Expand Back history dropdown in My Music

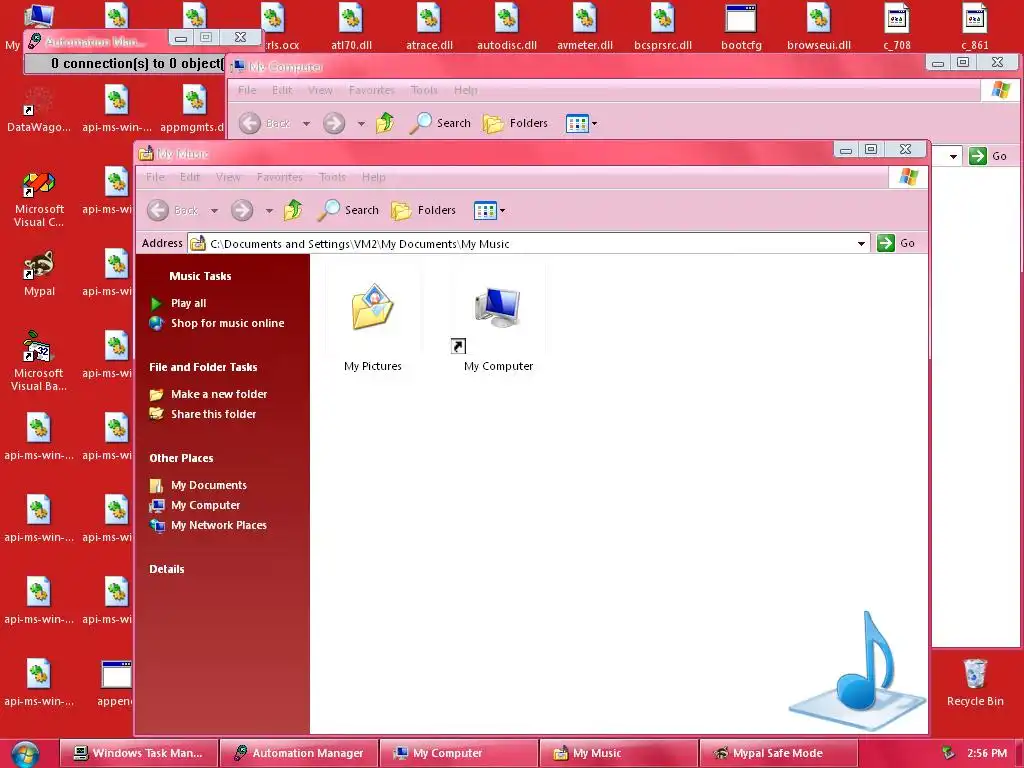coord(214,211)
